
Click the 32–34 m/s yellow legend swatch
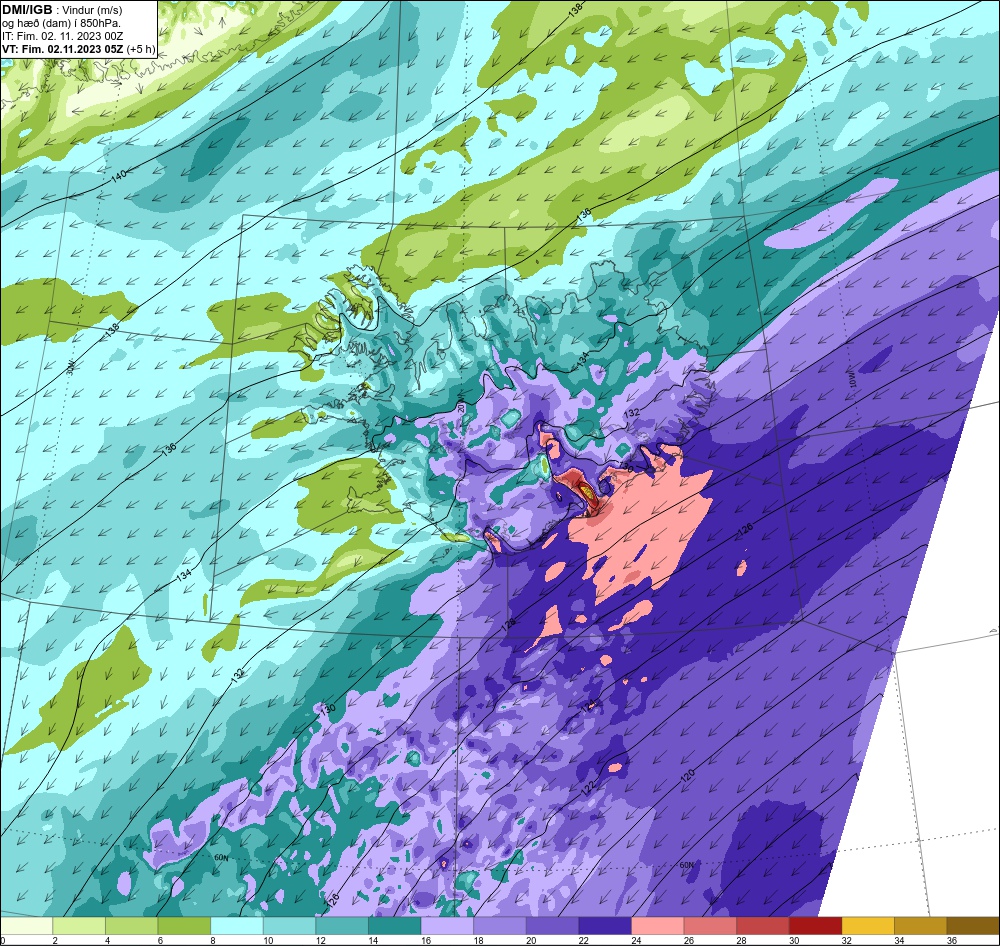coord(868,926)
